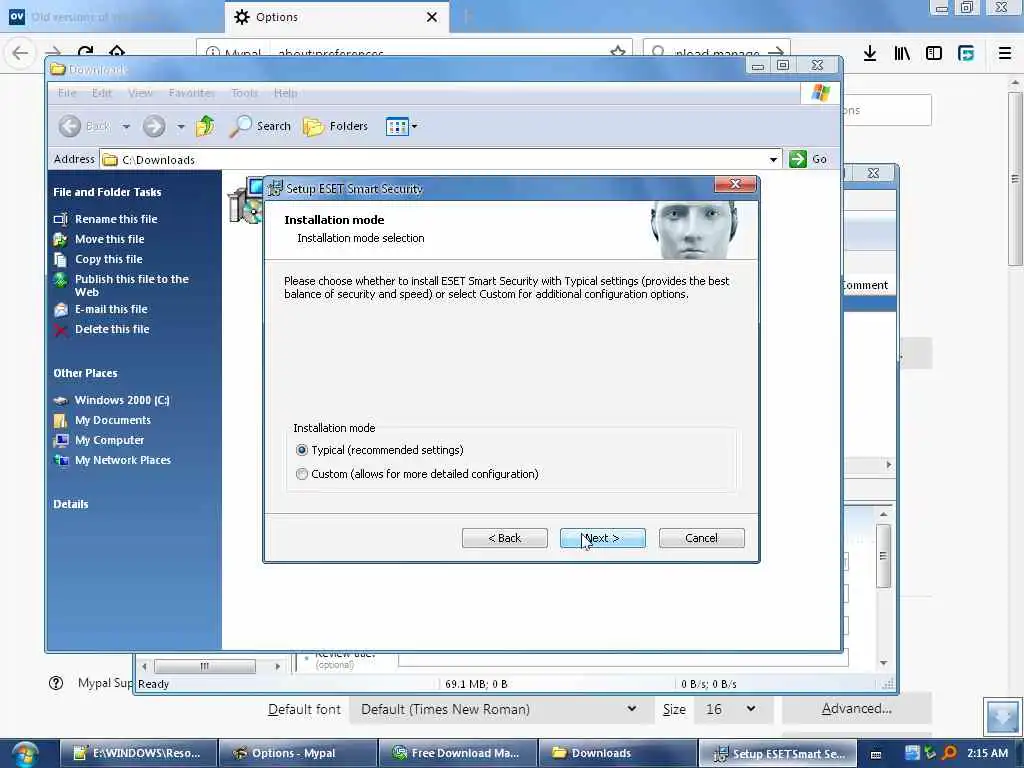Screen dimensions: 1024x768
Task: Open Mypal hamburger menu
Action: (1004, 53)
